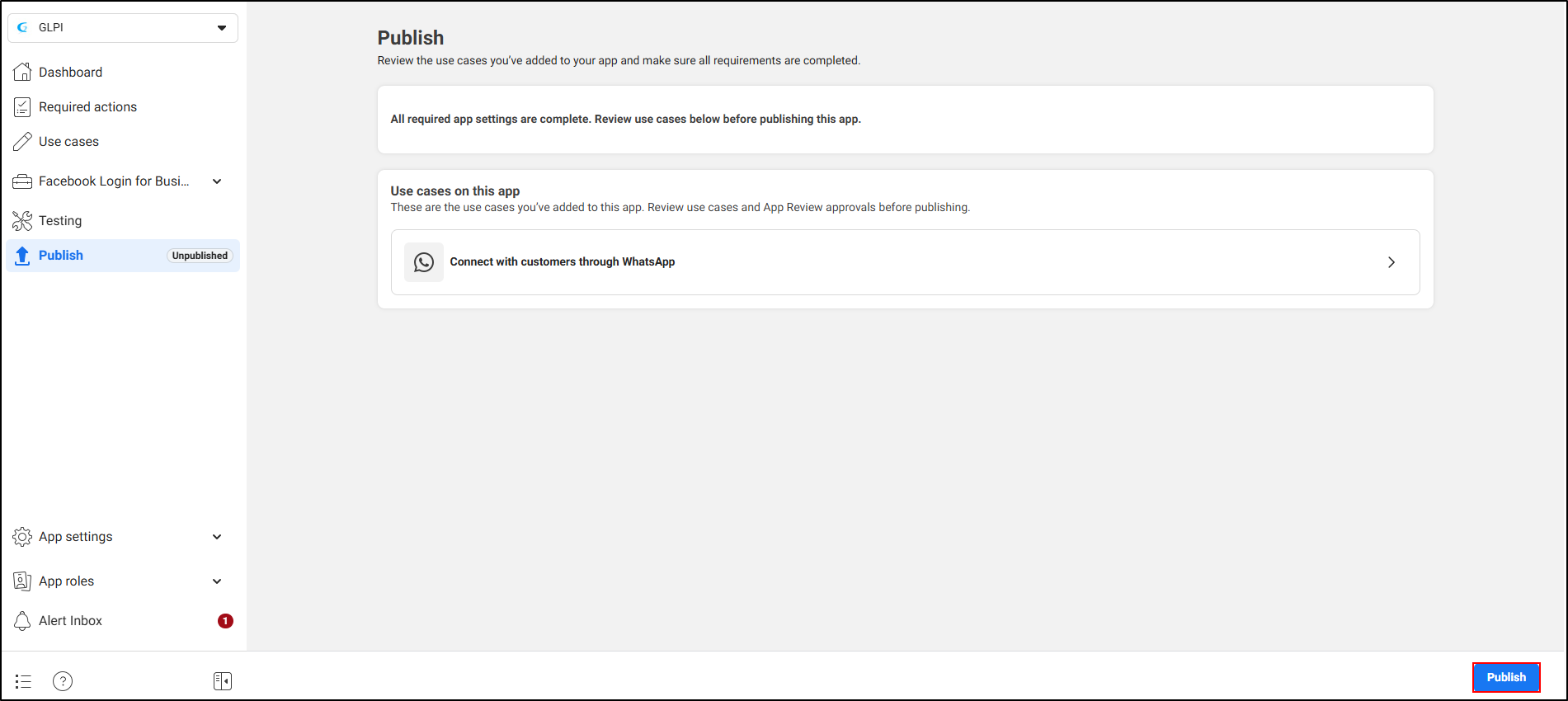Screen dimensions: 1568x701
Task: Click the Testing tools icon
Action: [22, 221]
